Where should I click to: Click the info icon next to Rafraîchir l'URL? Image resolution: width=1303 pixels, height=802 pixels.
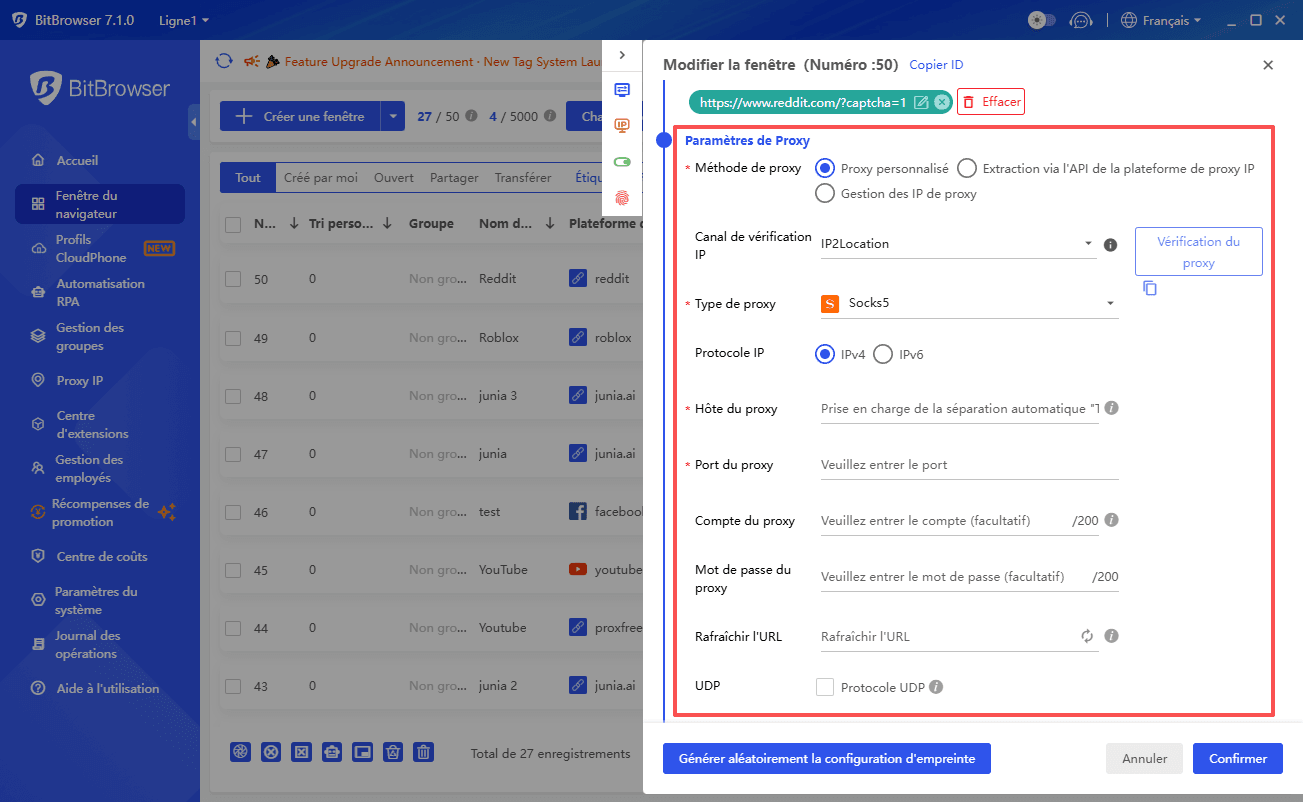click(1112, 636)
